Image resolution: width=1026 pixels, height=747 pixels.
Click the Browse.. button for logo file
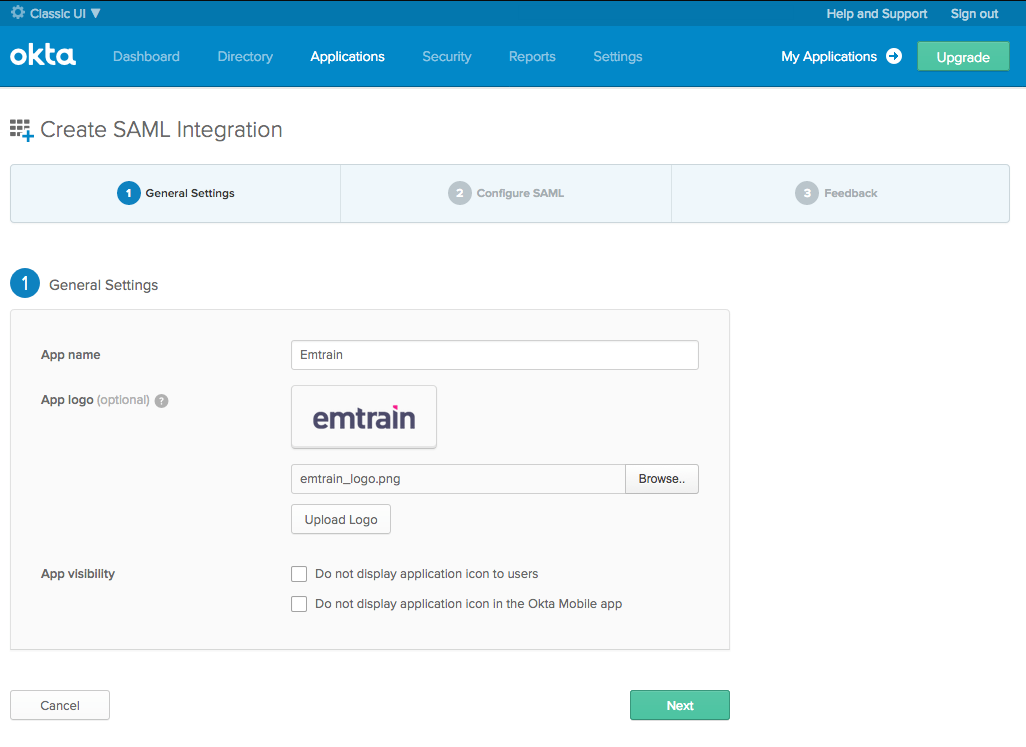[661, 479]
